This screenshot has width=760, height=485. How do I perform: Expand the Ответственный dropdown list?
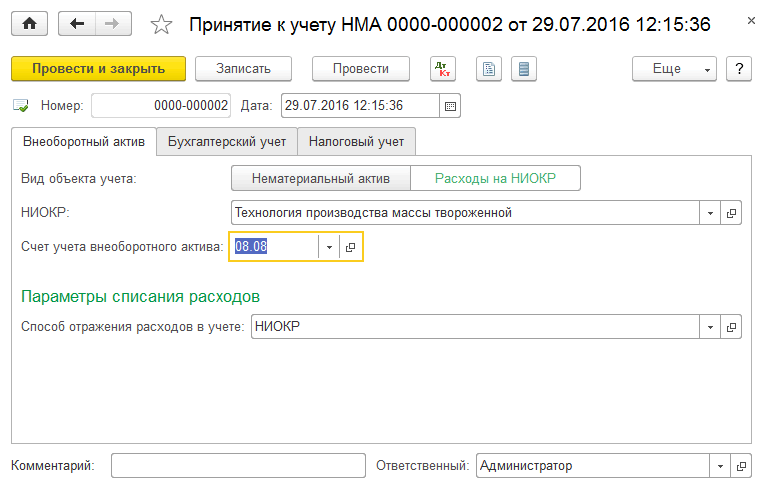click(720, 465)
